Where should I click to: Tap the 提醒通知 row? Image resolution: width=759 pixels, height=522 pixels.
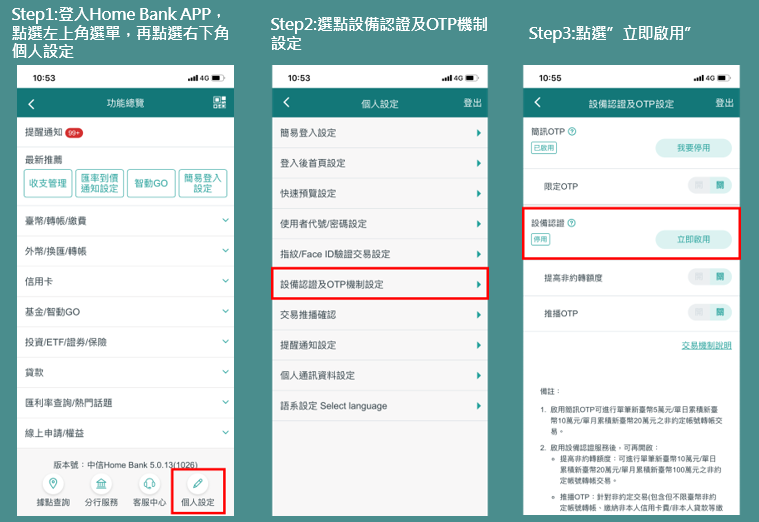tap(125, 132)
